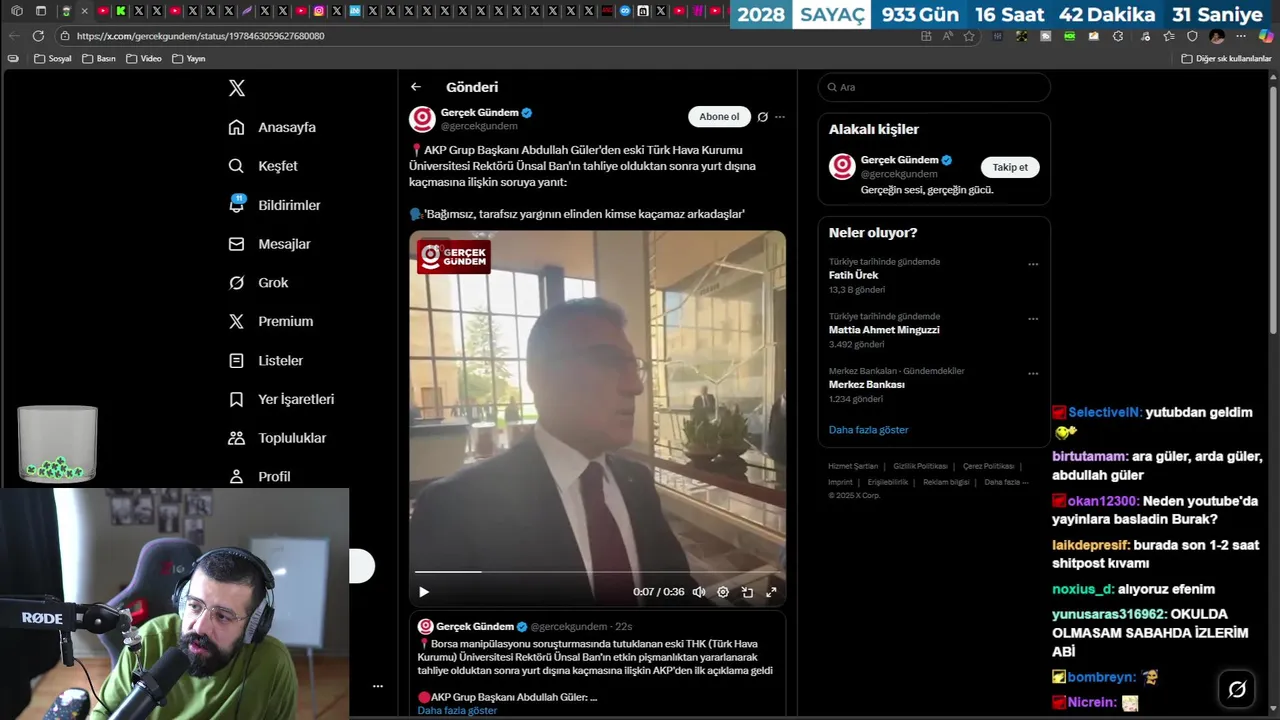Toggle picture-in-picture for the video
This screenshot has height=720, width=1280.
pos(747,592)
